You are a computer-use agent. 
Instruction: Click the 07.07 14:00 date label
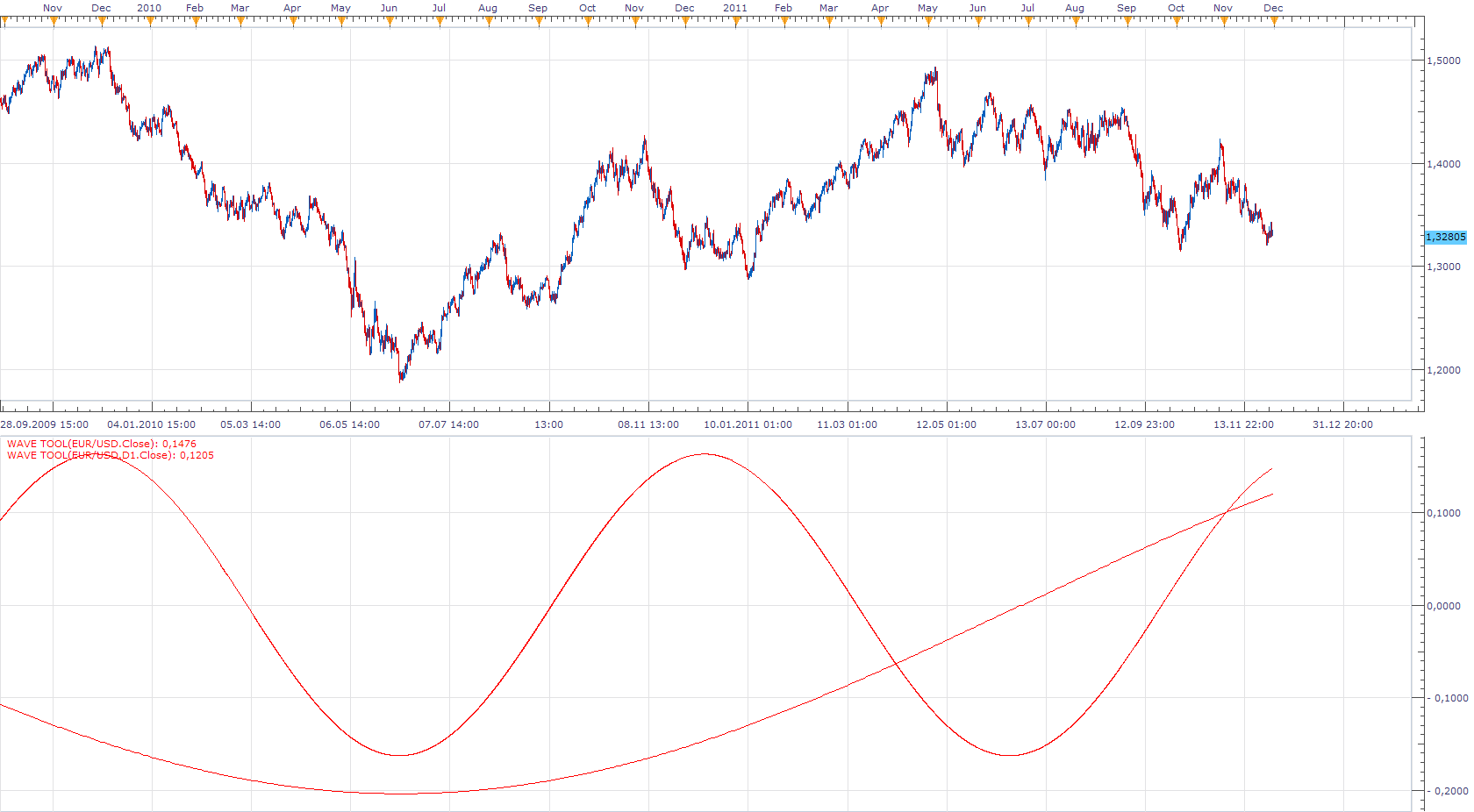tap(449, 424)
